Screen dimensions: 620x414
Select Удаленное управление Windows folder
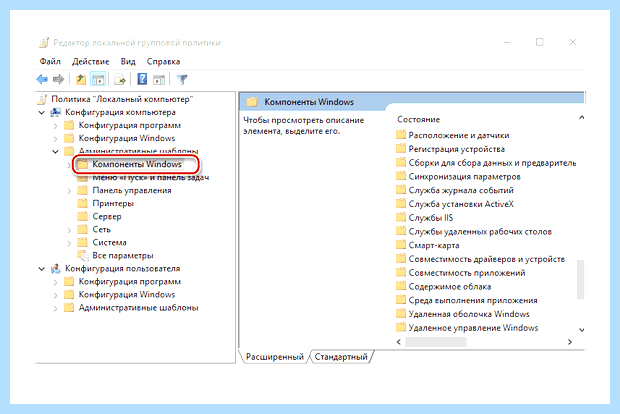click(x=473, y=328)
